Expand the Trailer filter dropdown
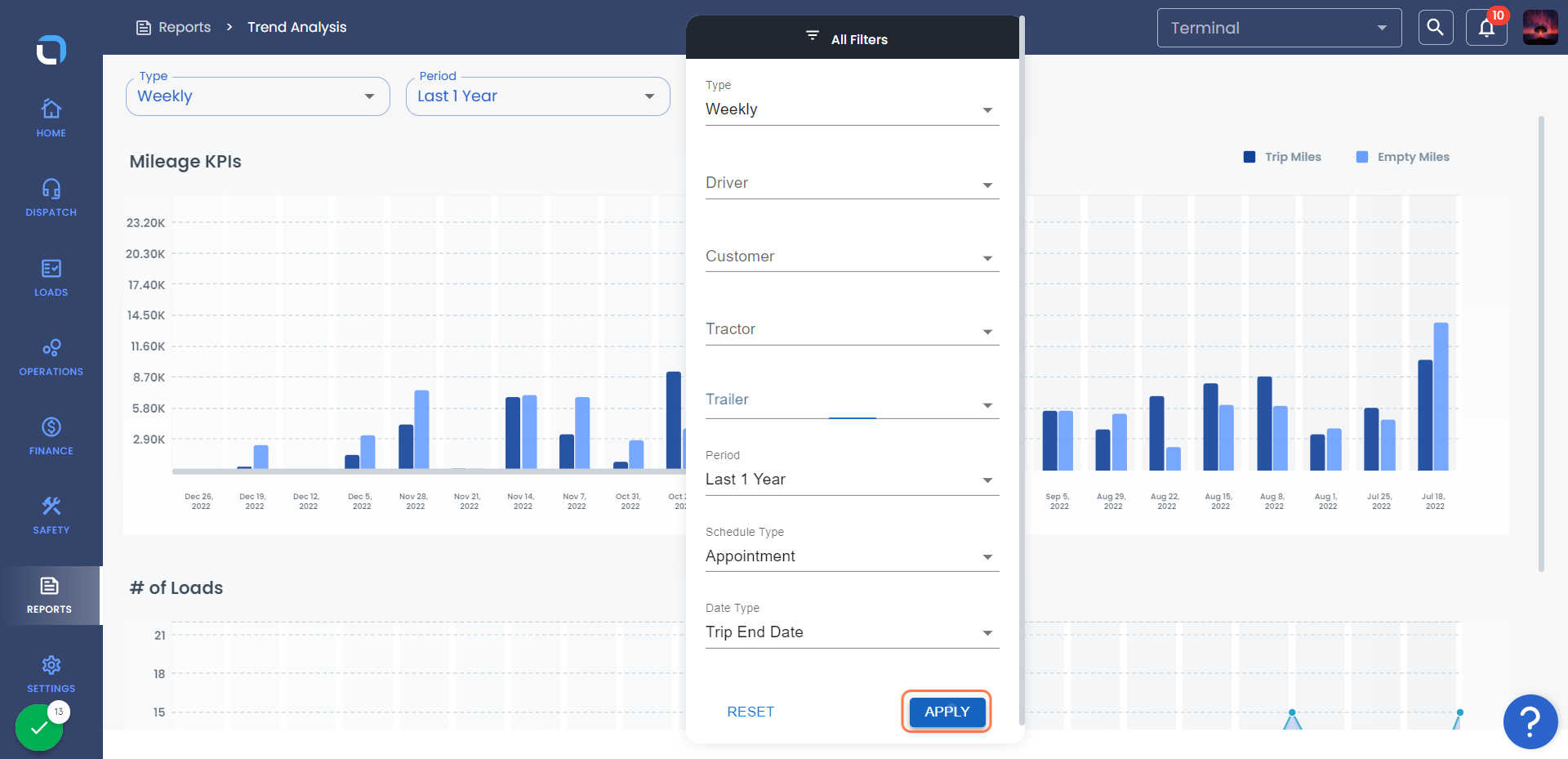 point(852,403)
